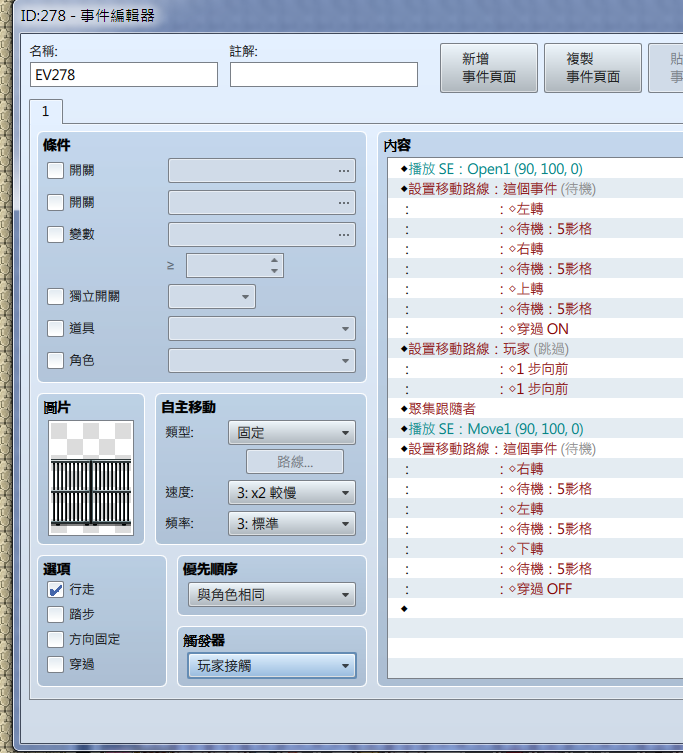Click the 名稱 field containing EV278
The image size is (683, 753).
pos(123,74)
